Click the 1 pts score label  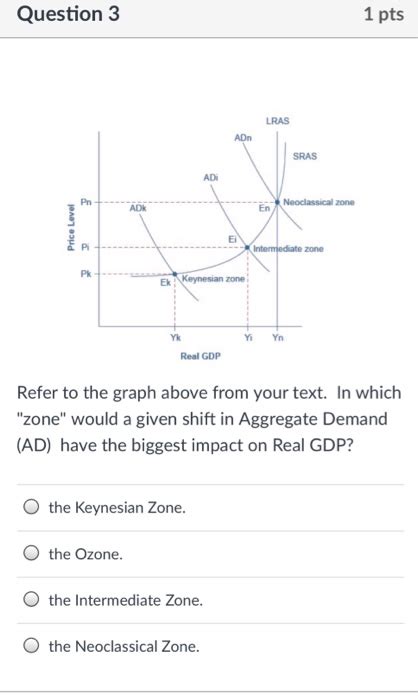(x=384, y=14)
